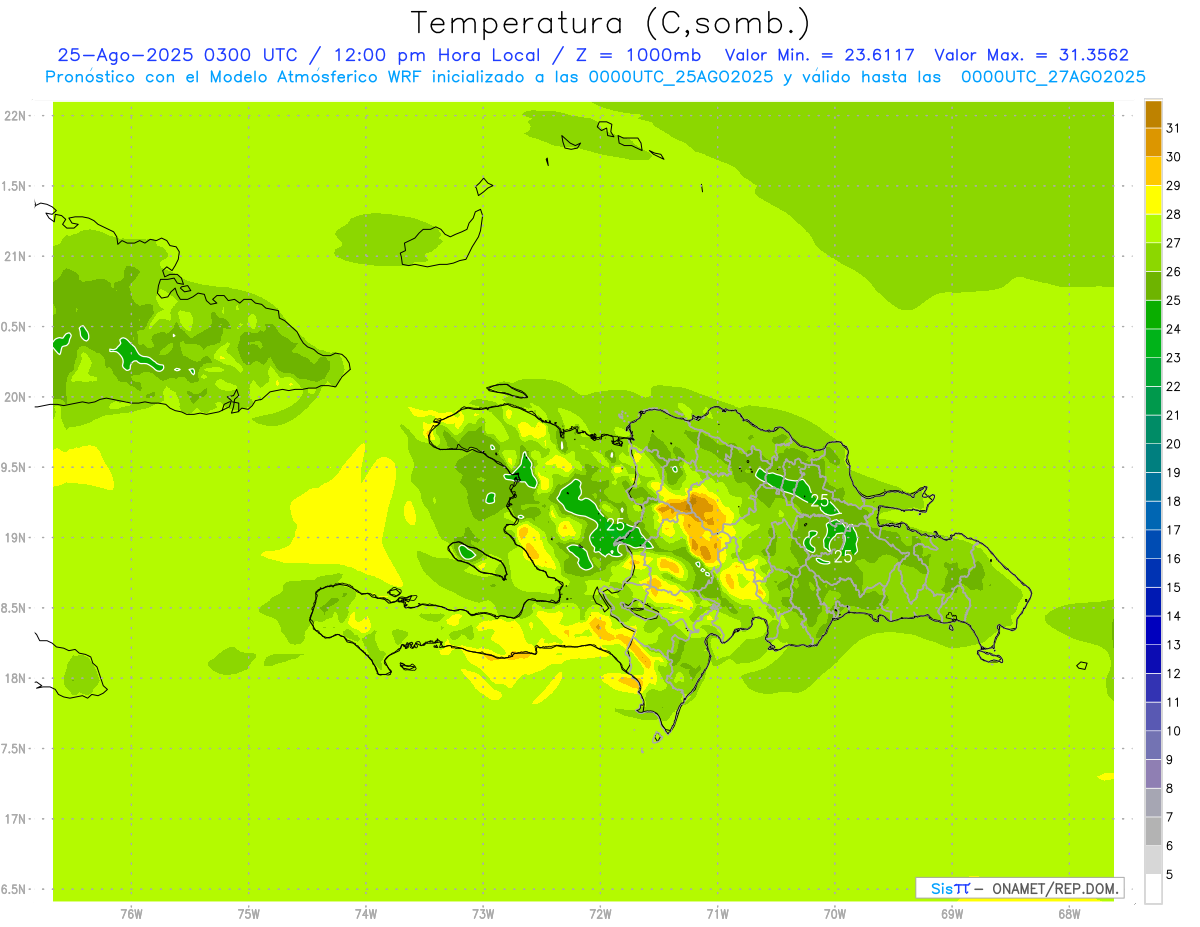Click legend label 15 on the color scale
The image size is (1200, 927).
1174,587
